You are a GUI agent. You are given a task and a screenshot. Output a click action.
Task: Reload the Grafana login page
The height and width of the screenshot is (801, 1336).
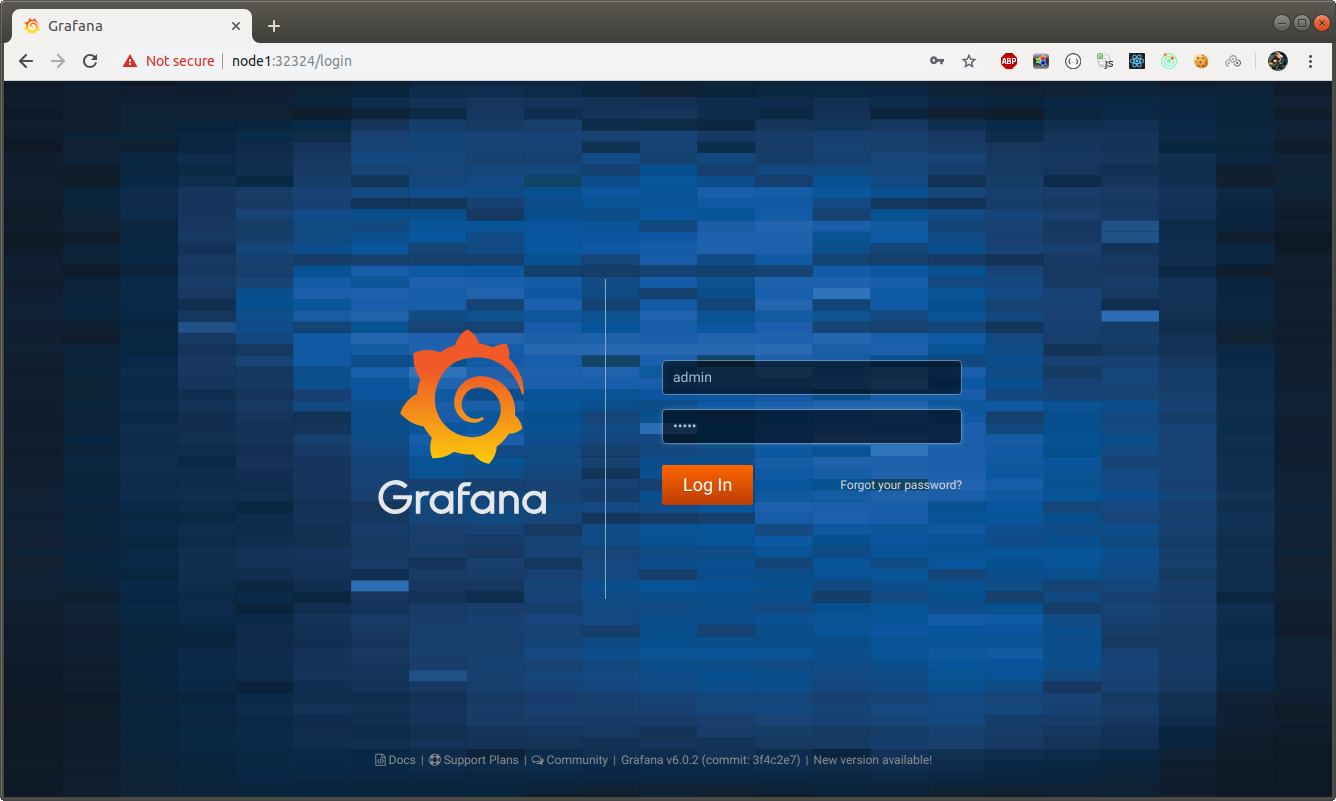click(90, 61)
